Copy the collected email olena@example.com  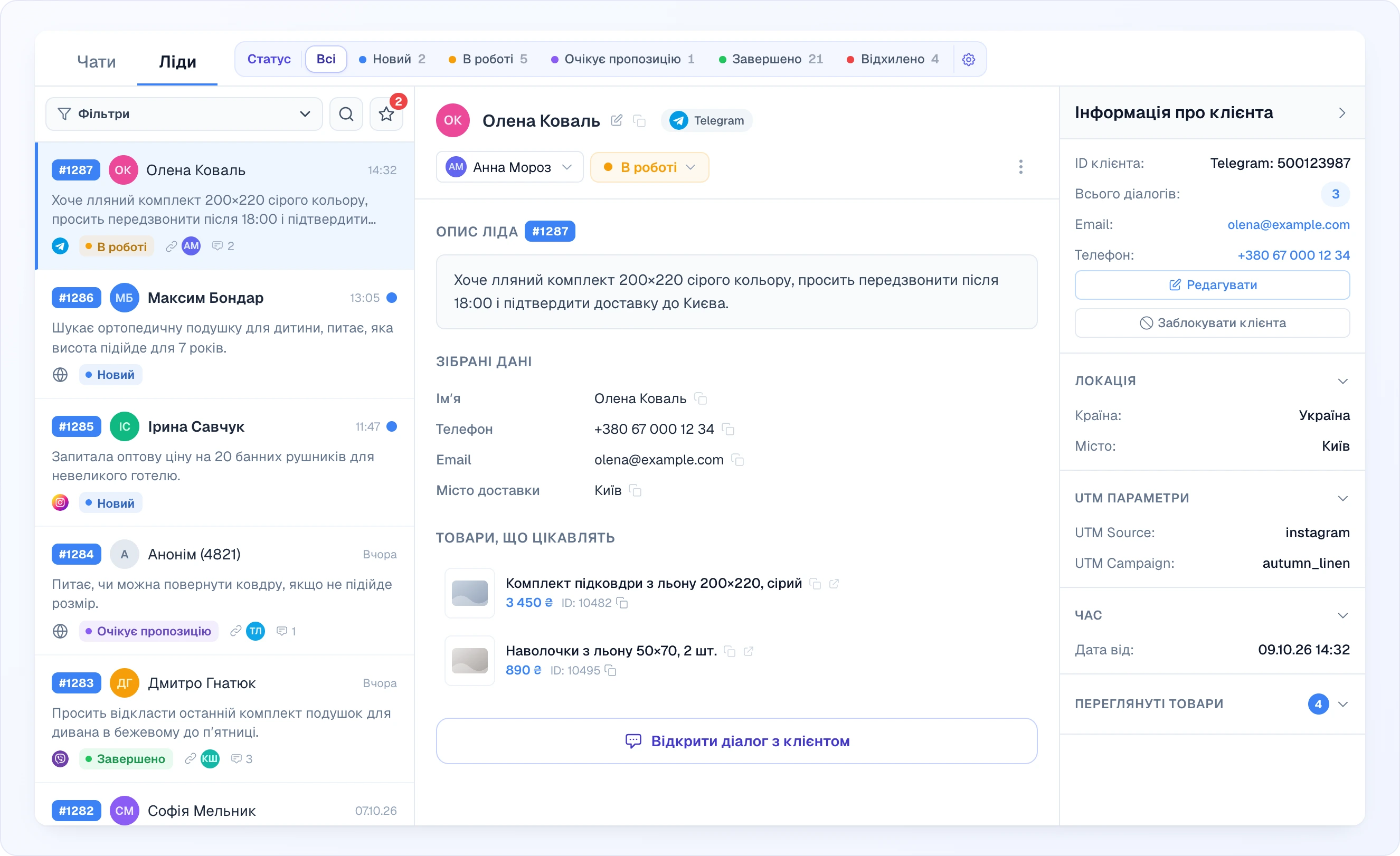click(737, 460)
